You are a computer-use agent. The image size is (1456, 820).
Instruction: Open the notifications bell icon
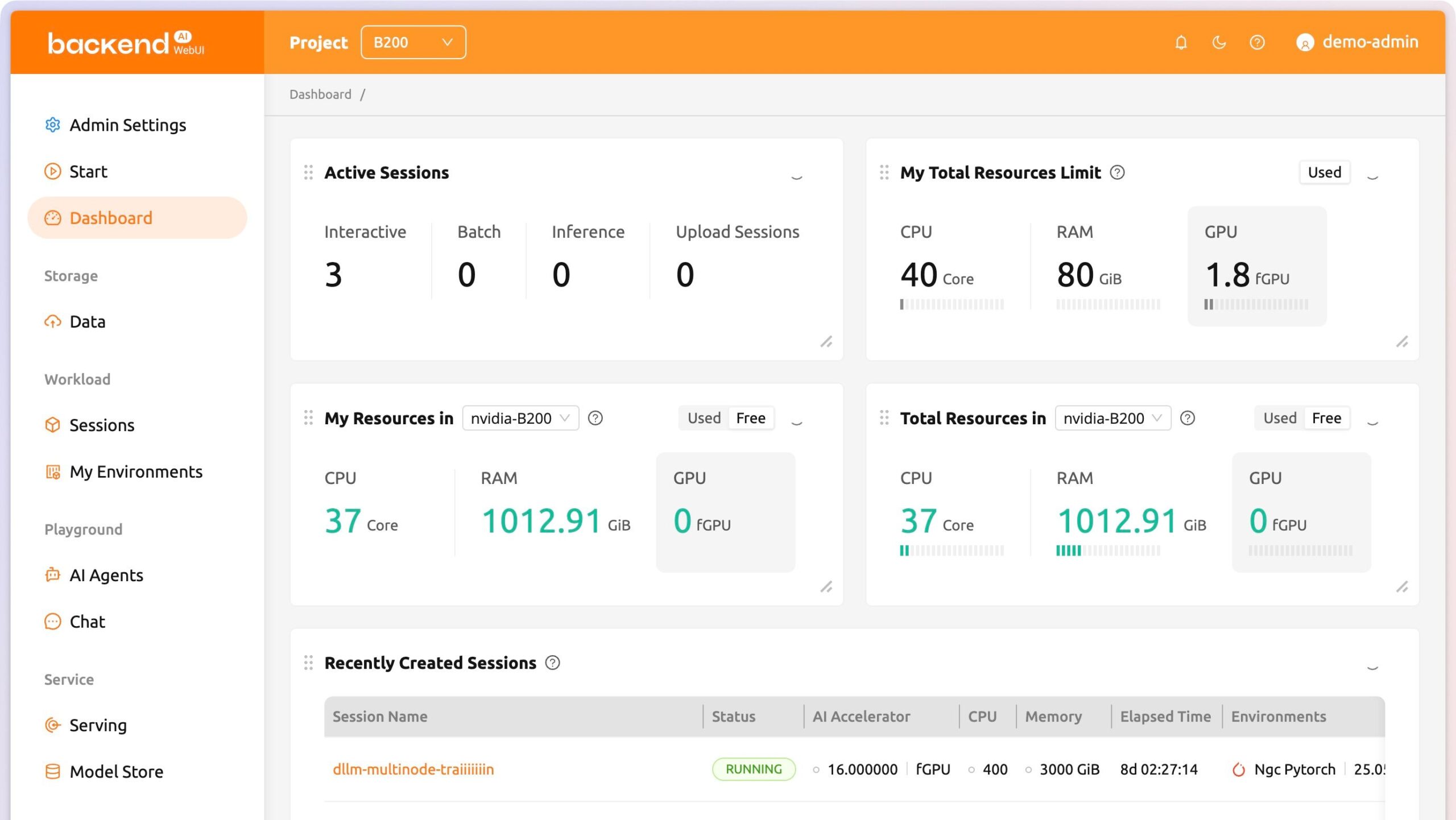1181,43
